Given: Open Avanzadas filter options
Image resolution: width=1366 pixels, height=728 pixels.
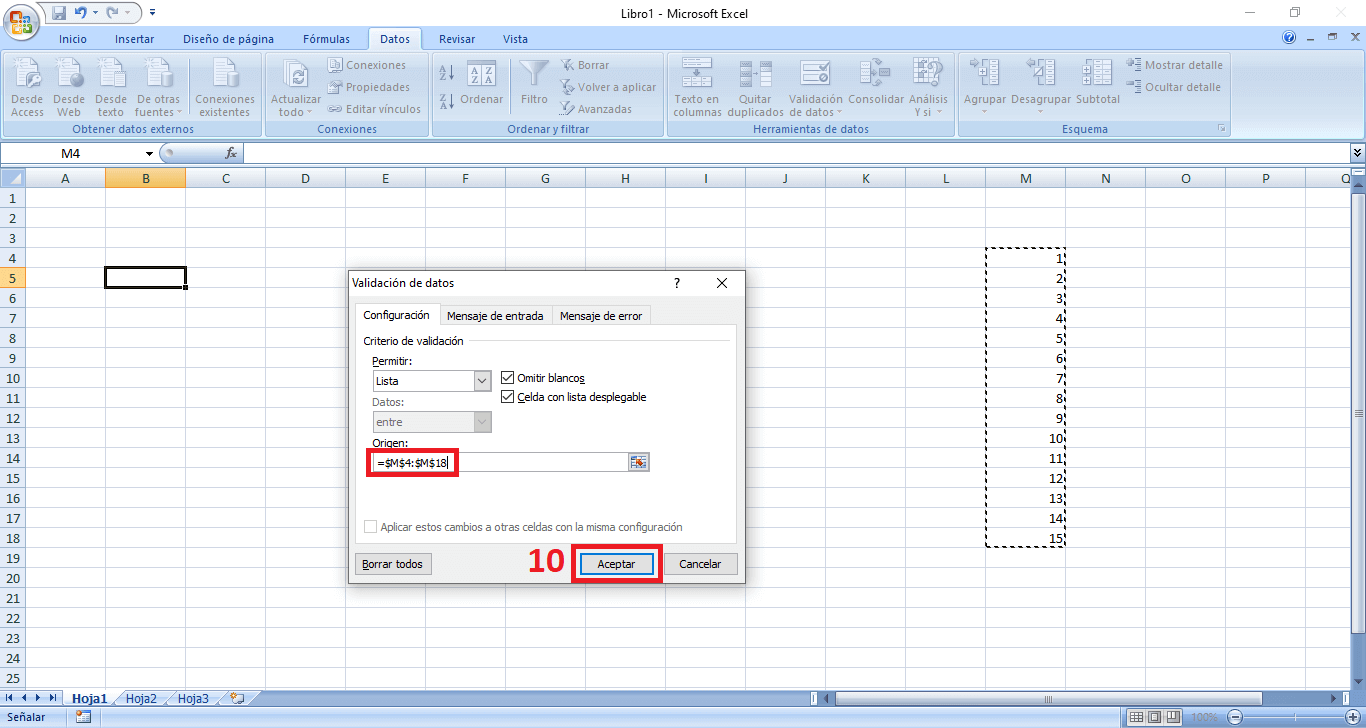Looking at the screenshot, I should (x=595, y=109).
